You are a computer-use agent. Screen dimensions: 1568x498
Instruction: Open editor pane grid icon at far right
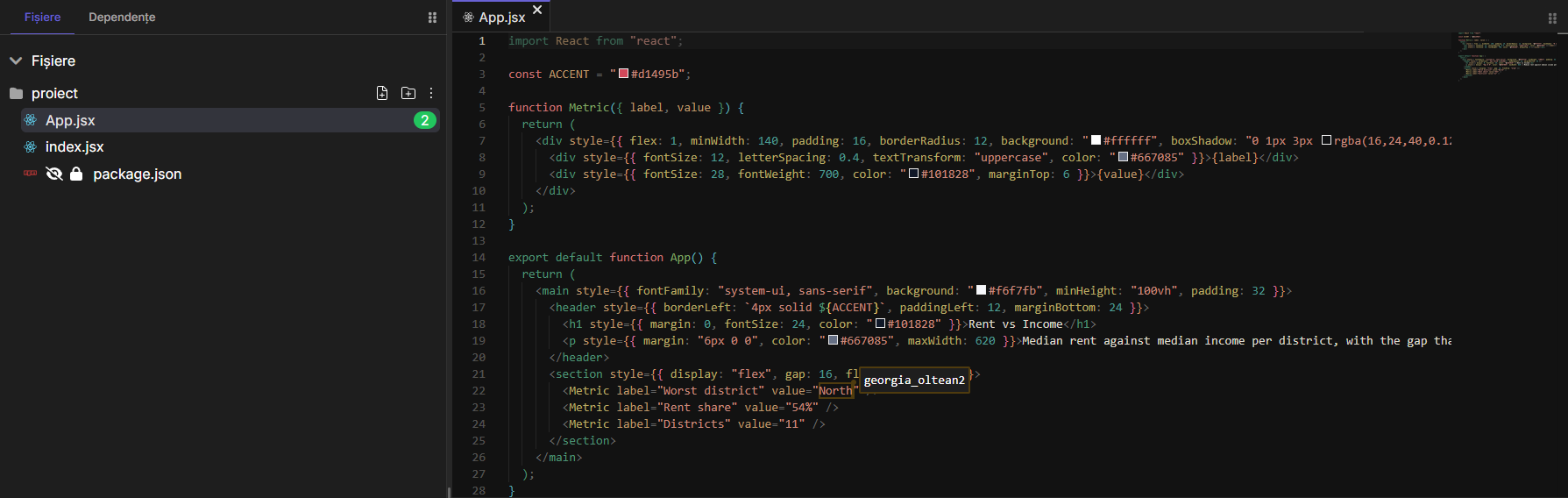tap(1553, 17)
